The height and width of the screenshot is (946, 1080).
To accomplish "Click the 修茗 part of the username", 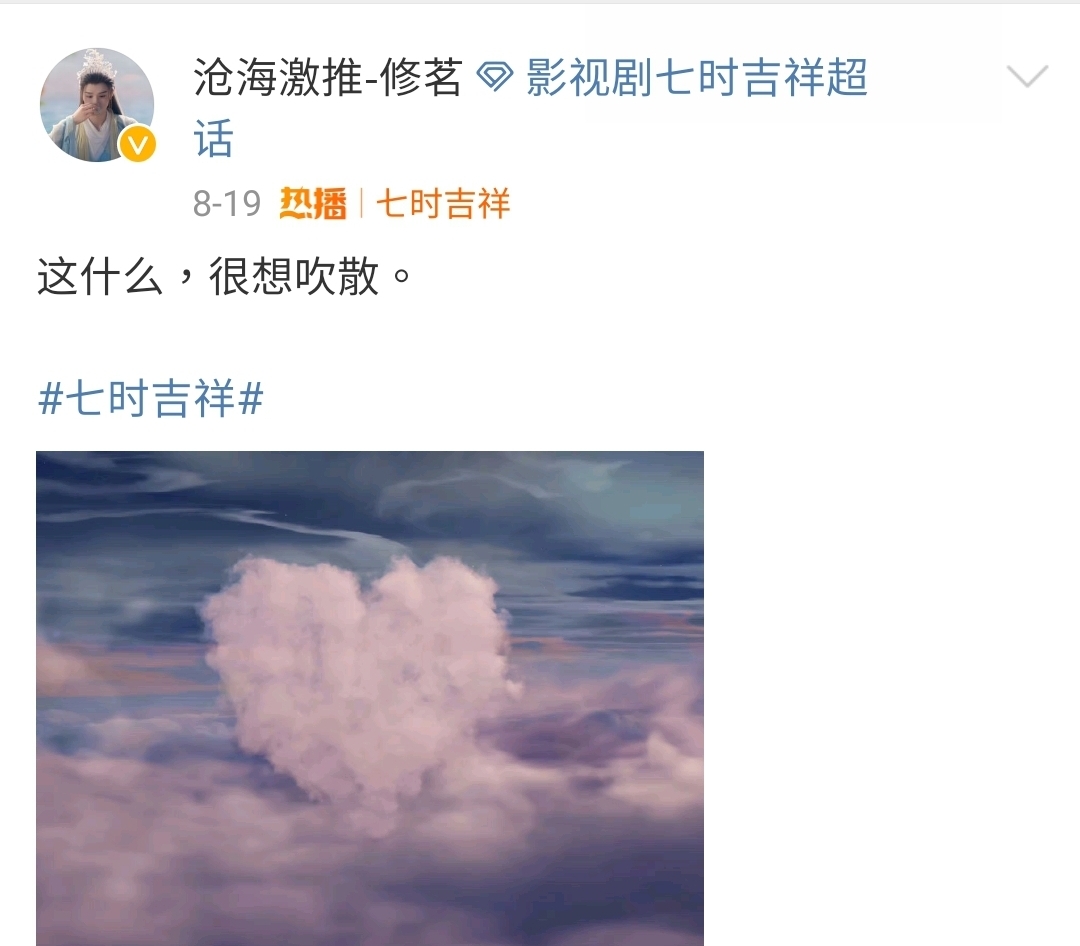I will coord(420,76).
